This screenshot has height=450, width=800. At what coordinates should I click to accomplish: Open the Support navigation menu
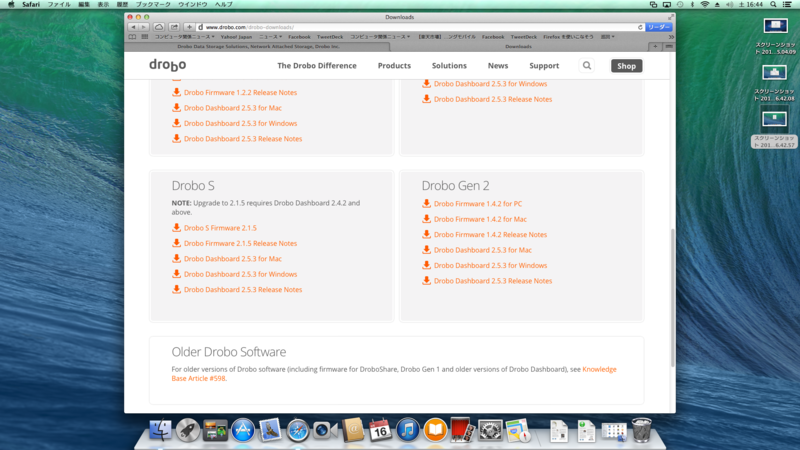[544, 66]
